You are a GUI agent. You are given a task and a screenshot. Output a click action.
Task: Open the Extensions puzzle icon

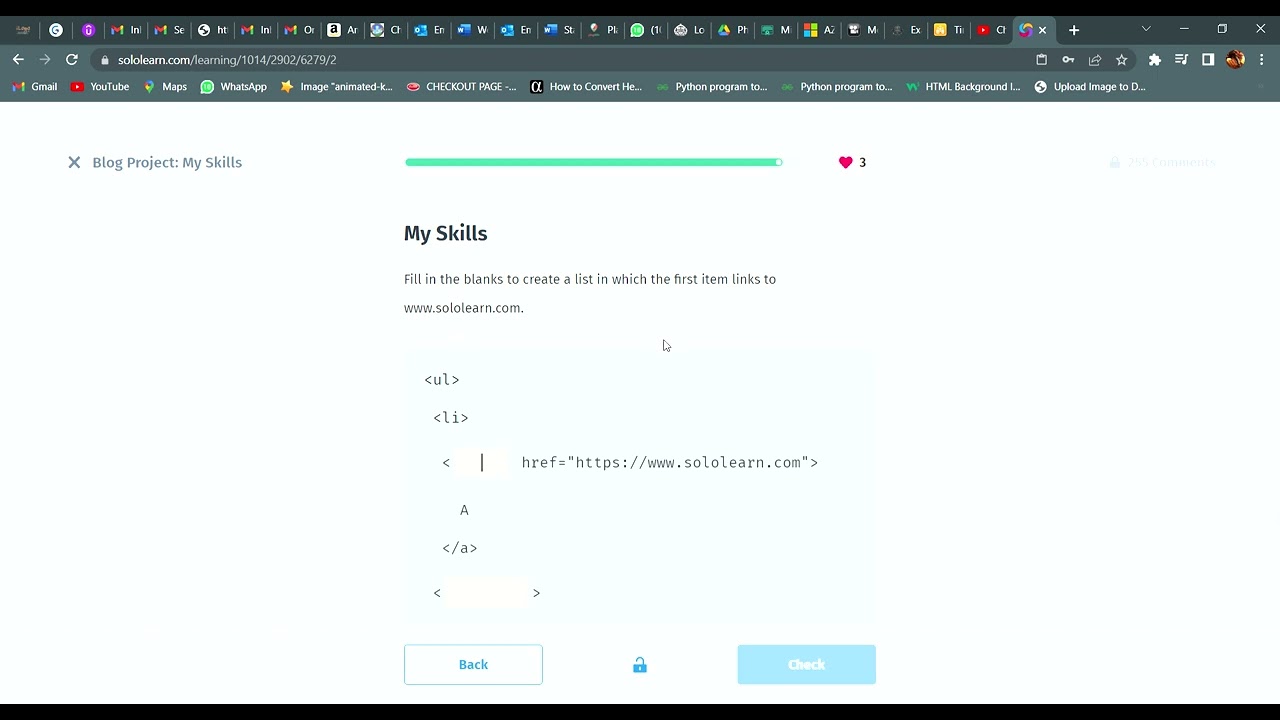coord(1155,60)
